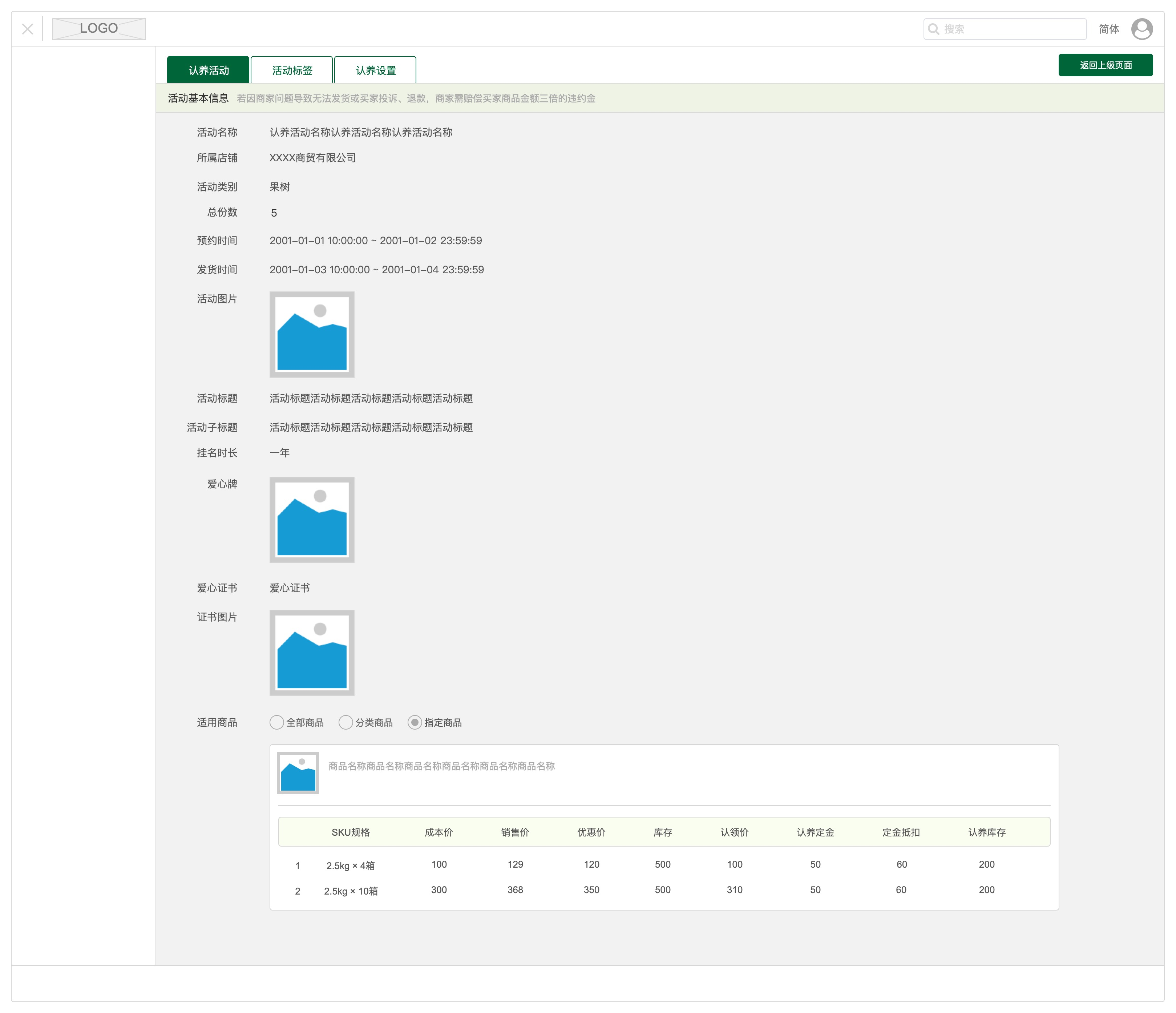Open the 爱心牌 image thumbnail
Screen dimensions: 1176x1013
pos(312,520)
